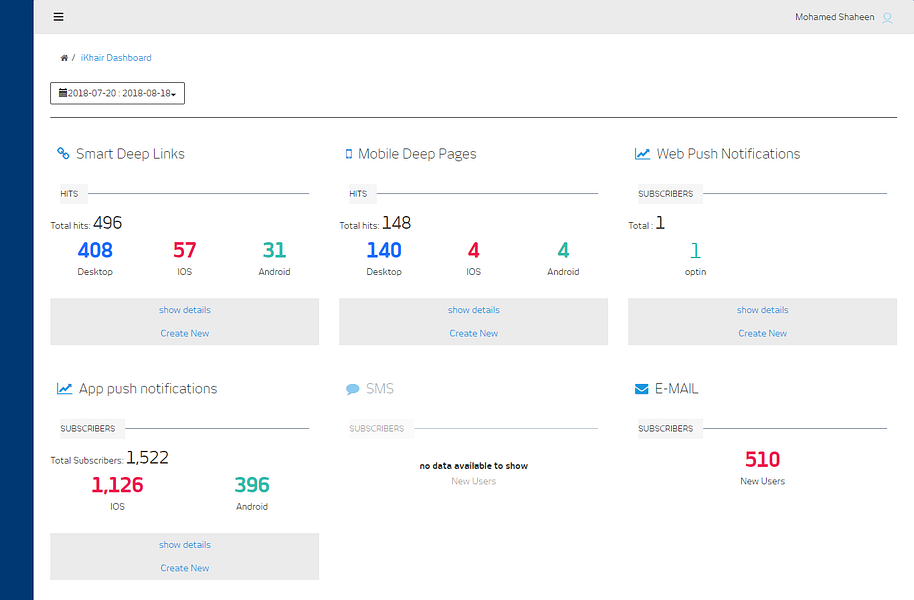Click the E-MAIL envelope icon
Image resolution: width=914 pixels, height=600 pixels.
click(641, 389)
